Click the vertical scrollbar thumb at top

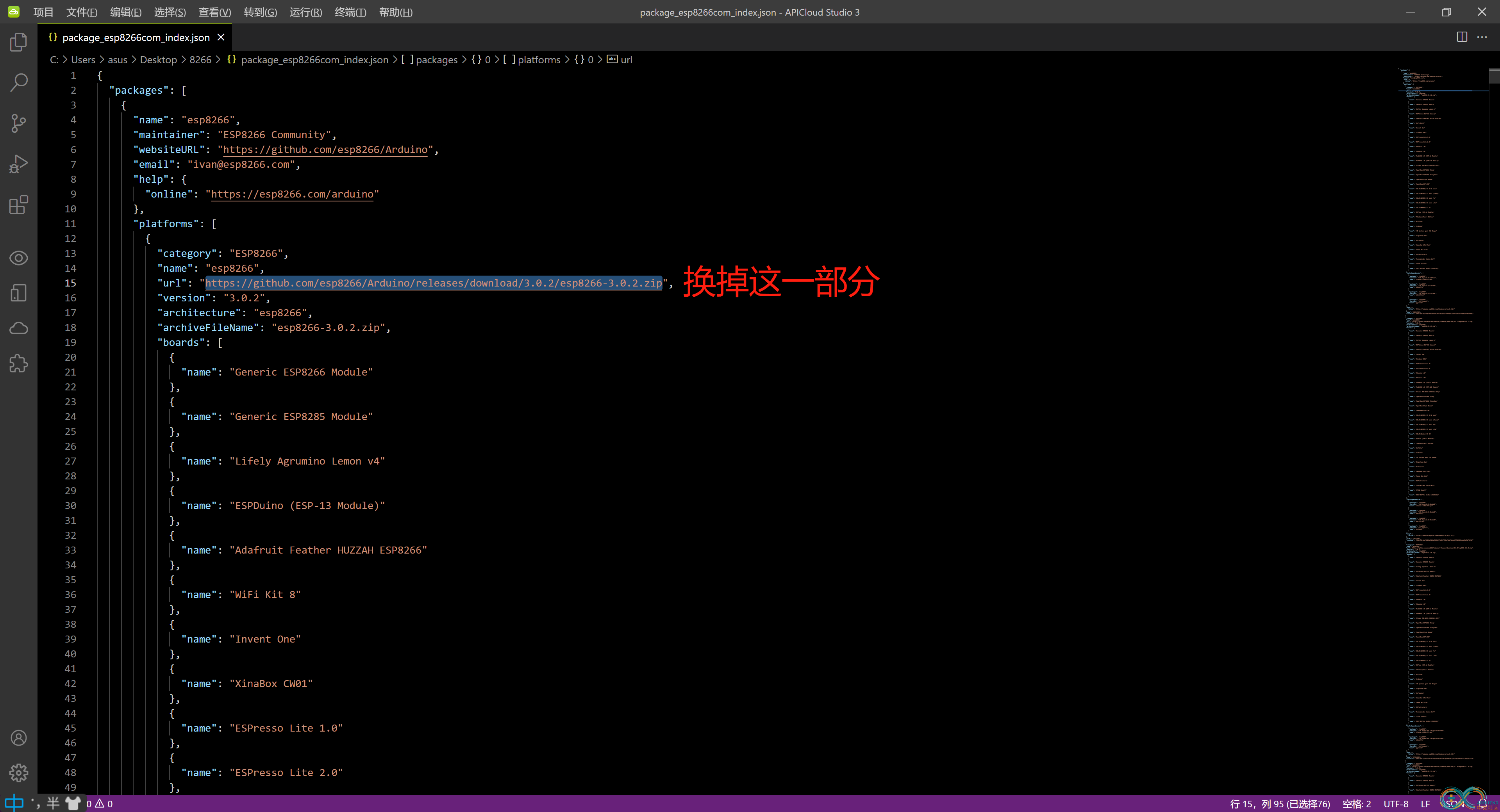coord(1494,76)
